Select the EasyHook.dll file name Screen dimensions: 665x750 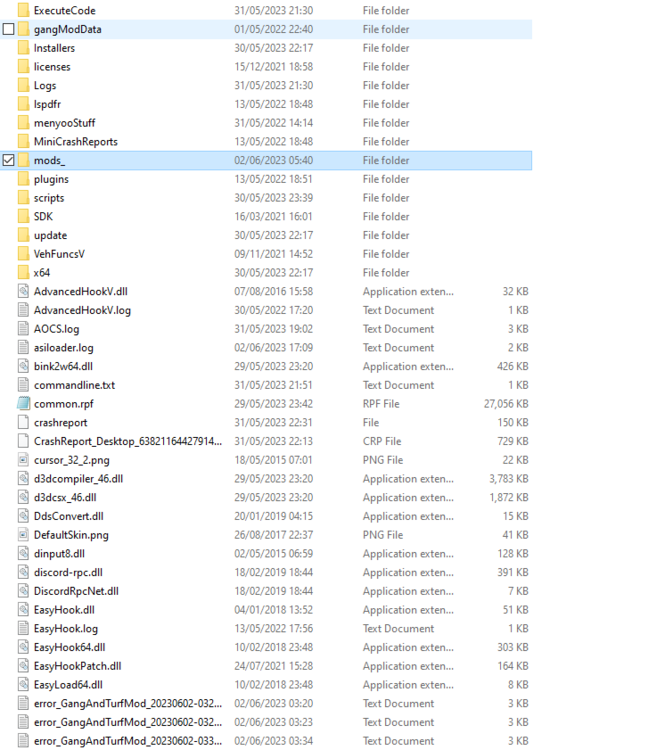coord(64,610)
